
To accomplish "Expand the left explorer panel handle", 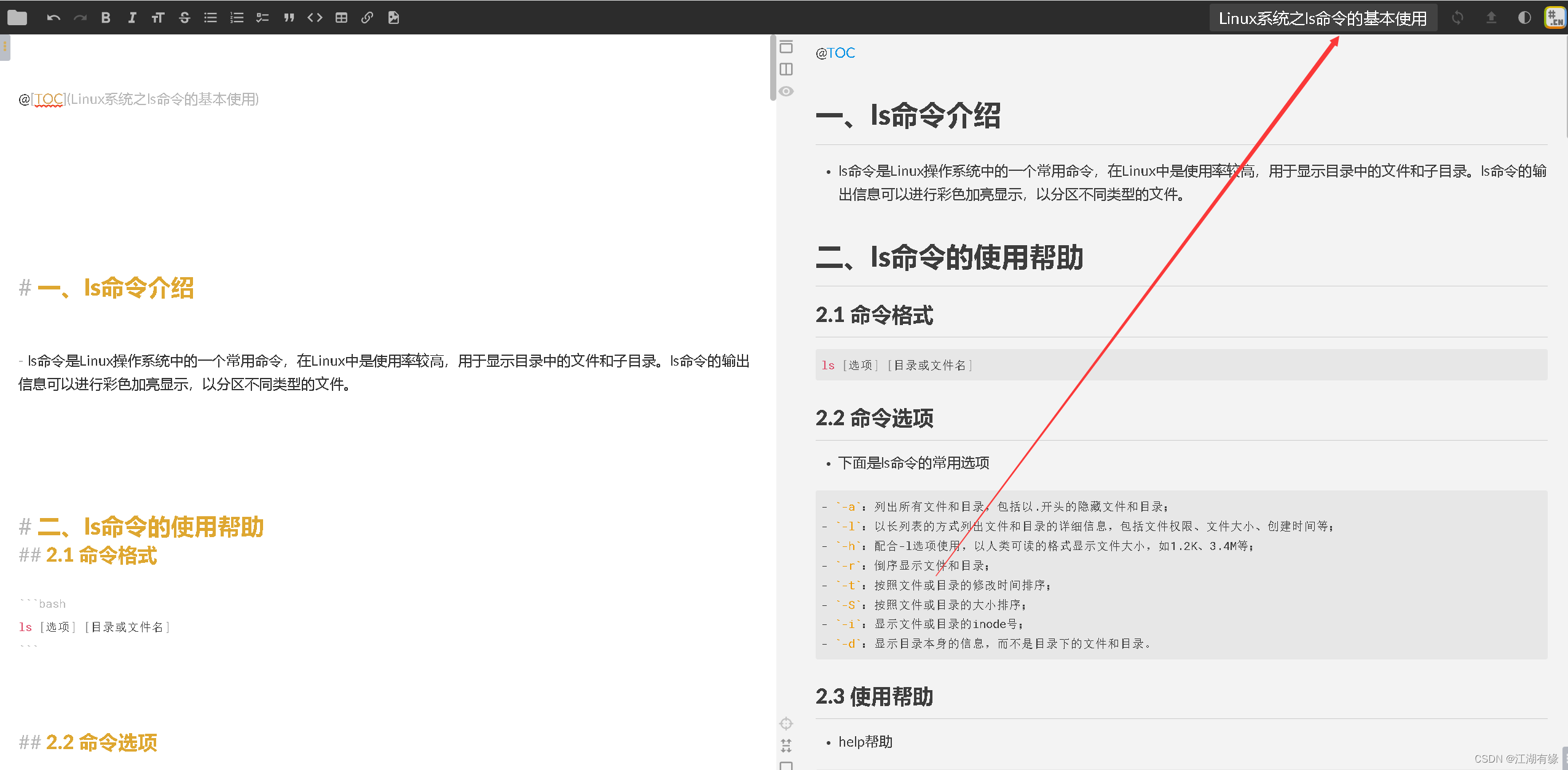I will click(x=5, y=47).
